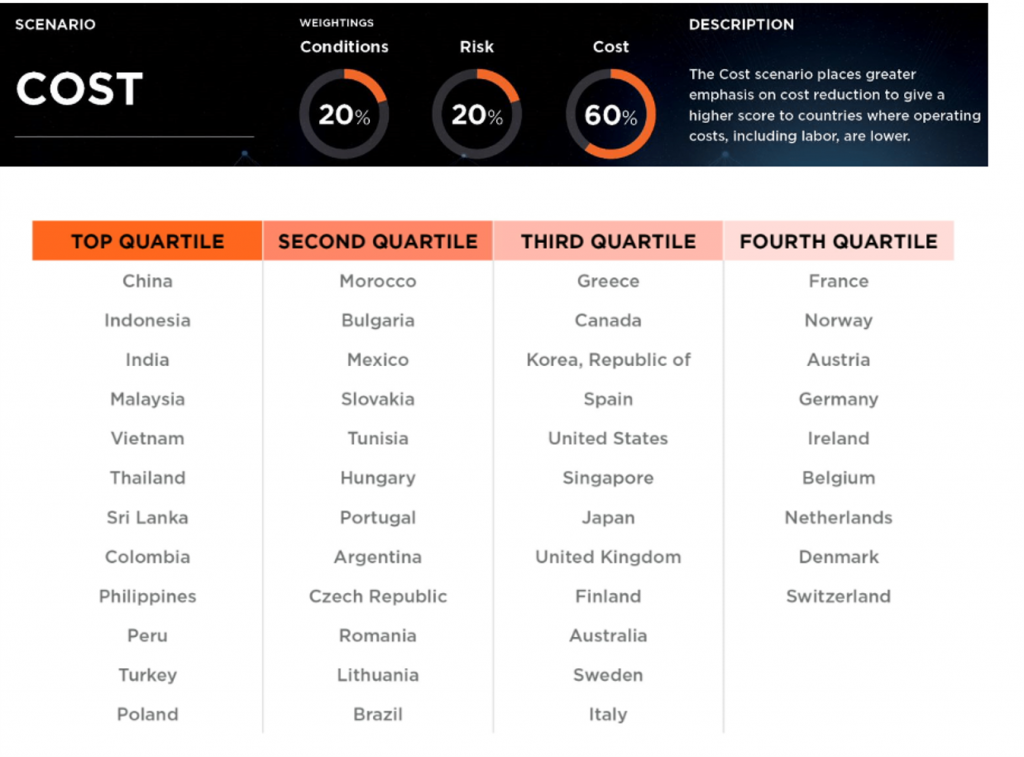Click Korea, Republic of entry
Screen dimensions: 1024x757
(x=608, y=360)
